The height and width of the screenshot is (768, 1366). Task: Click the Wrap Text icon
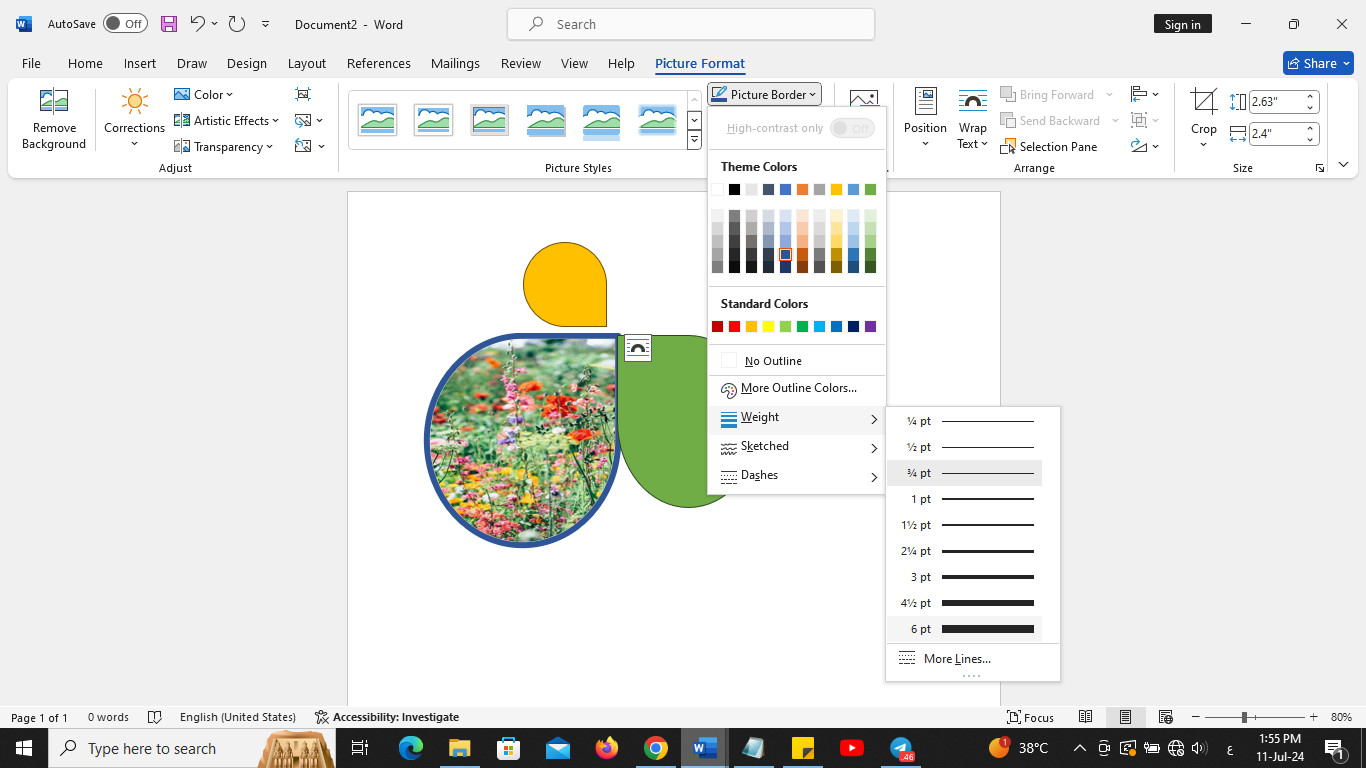tap(972, 101)
